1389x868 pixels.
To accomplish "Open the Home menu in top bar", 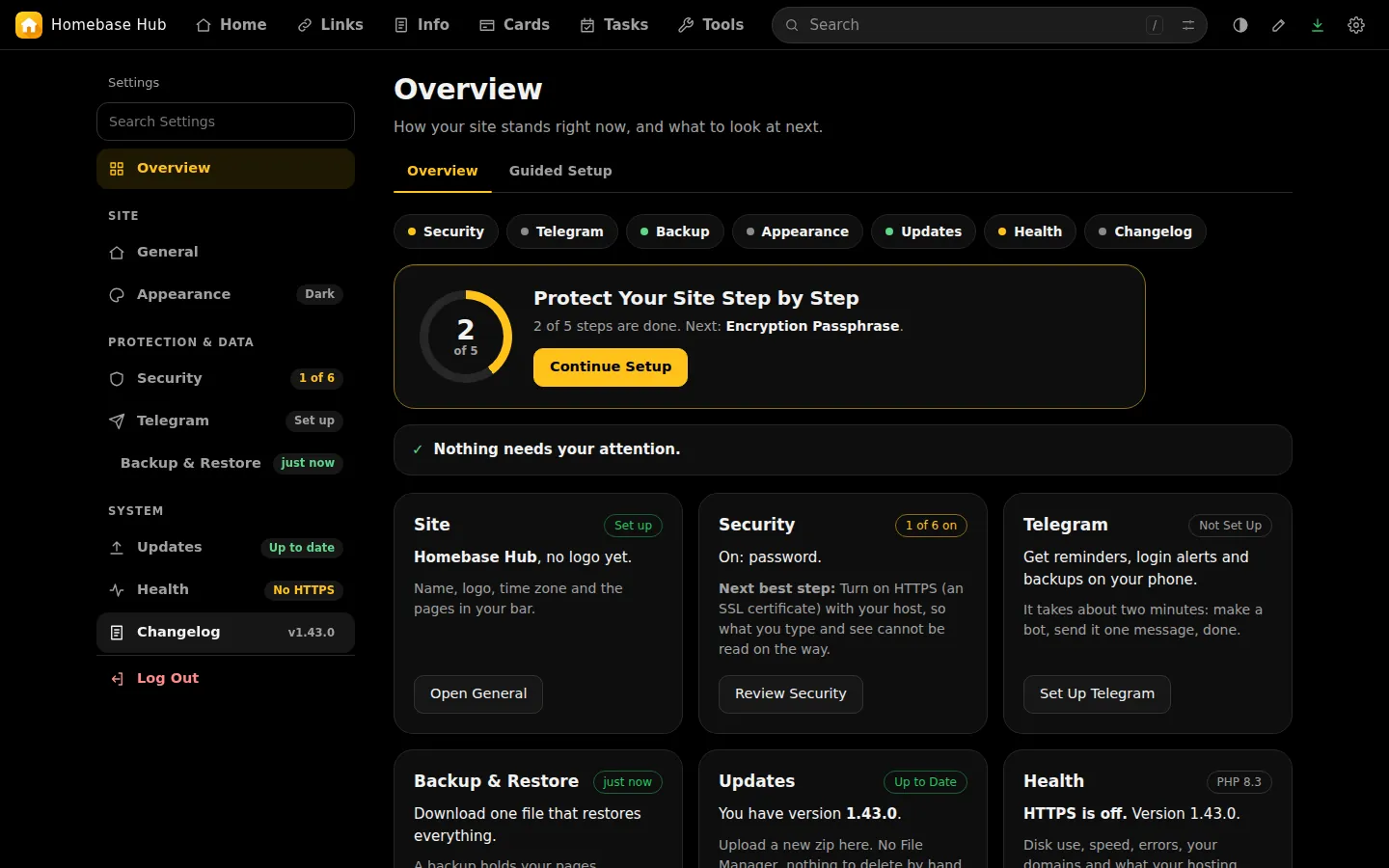I will coord(231,25).
